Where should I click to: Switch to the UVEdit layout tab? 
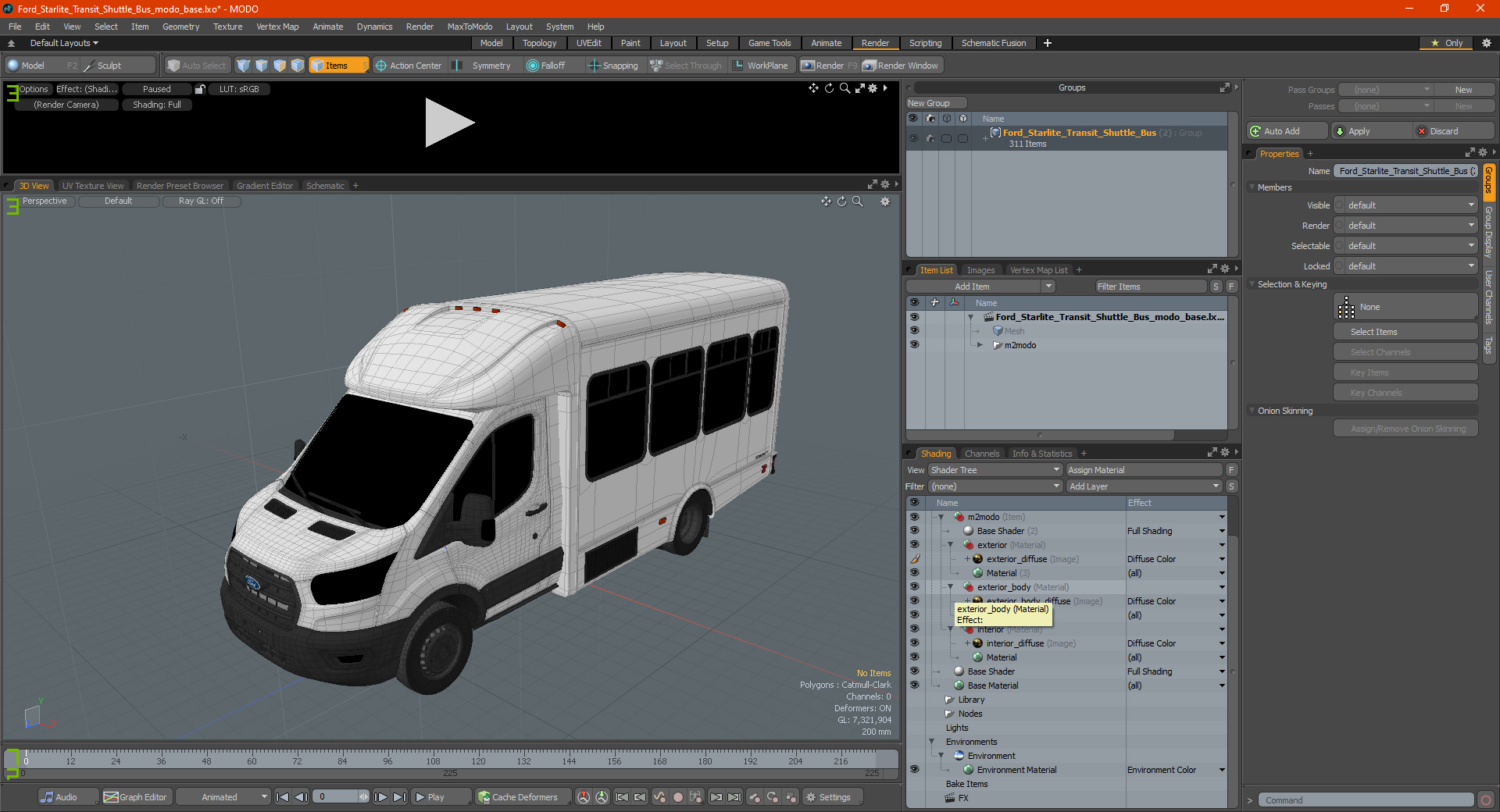point(588,43)
